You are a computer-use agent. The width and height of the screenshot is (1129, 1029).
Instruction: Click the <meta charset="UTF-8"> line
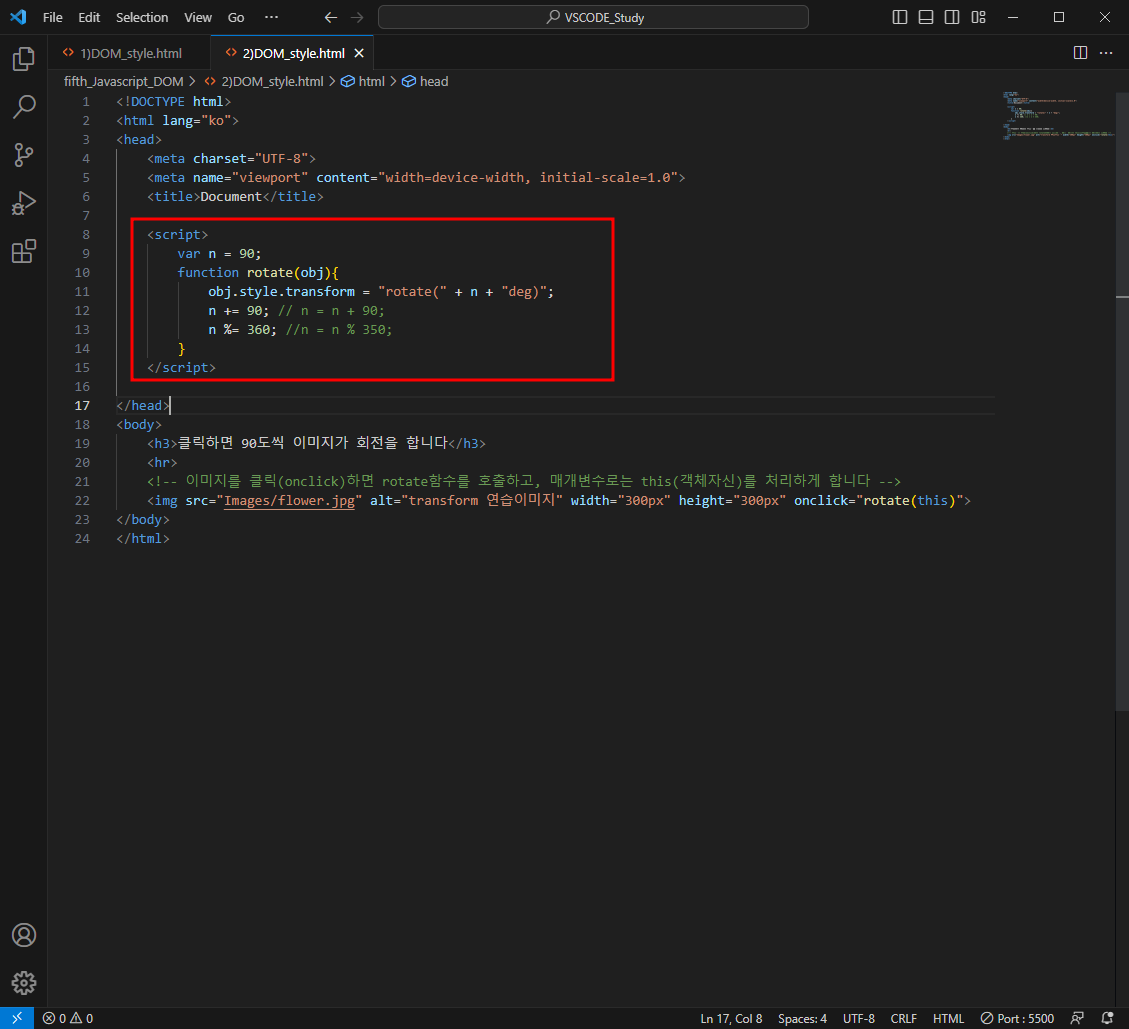click(x=231, y=158)
